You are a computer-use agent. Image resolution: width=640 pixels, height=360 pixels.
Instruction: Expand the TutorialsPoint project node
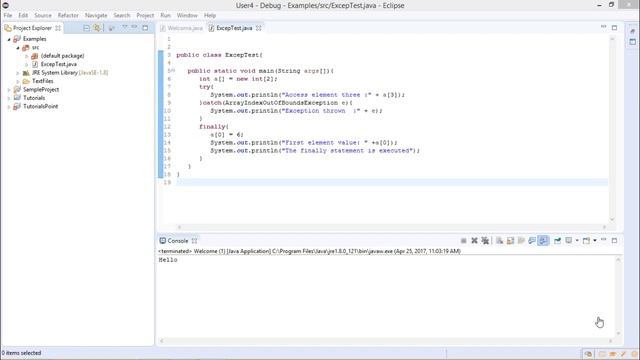click(x=9, y=107)
